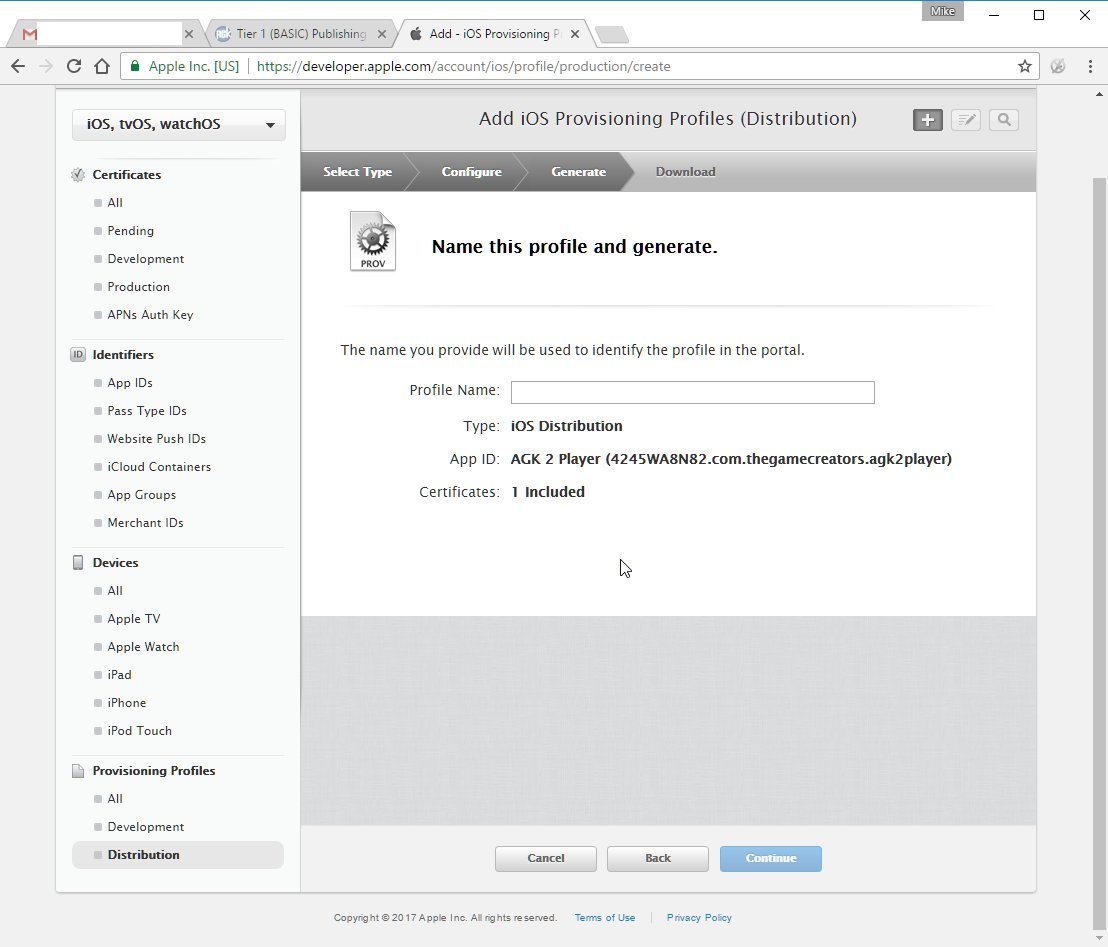1108x947 pixels.
Task: Open a new browser tab
Action: point(612,35)
